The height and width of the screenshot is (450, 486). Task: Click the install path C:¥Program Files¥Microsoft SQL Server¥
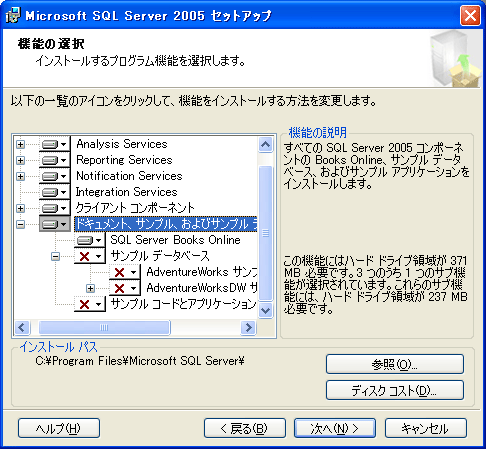(x=140, y=361)
